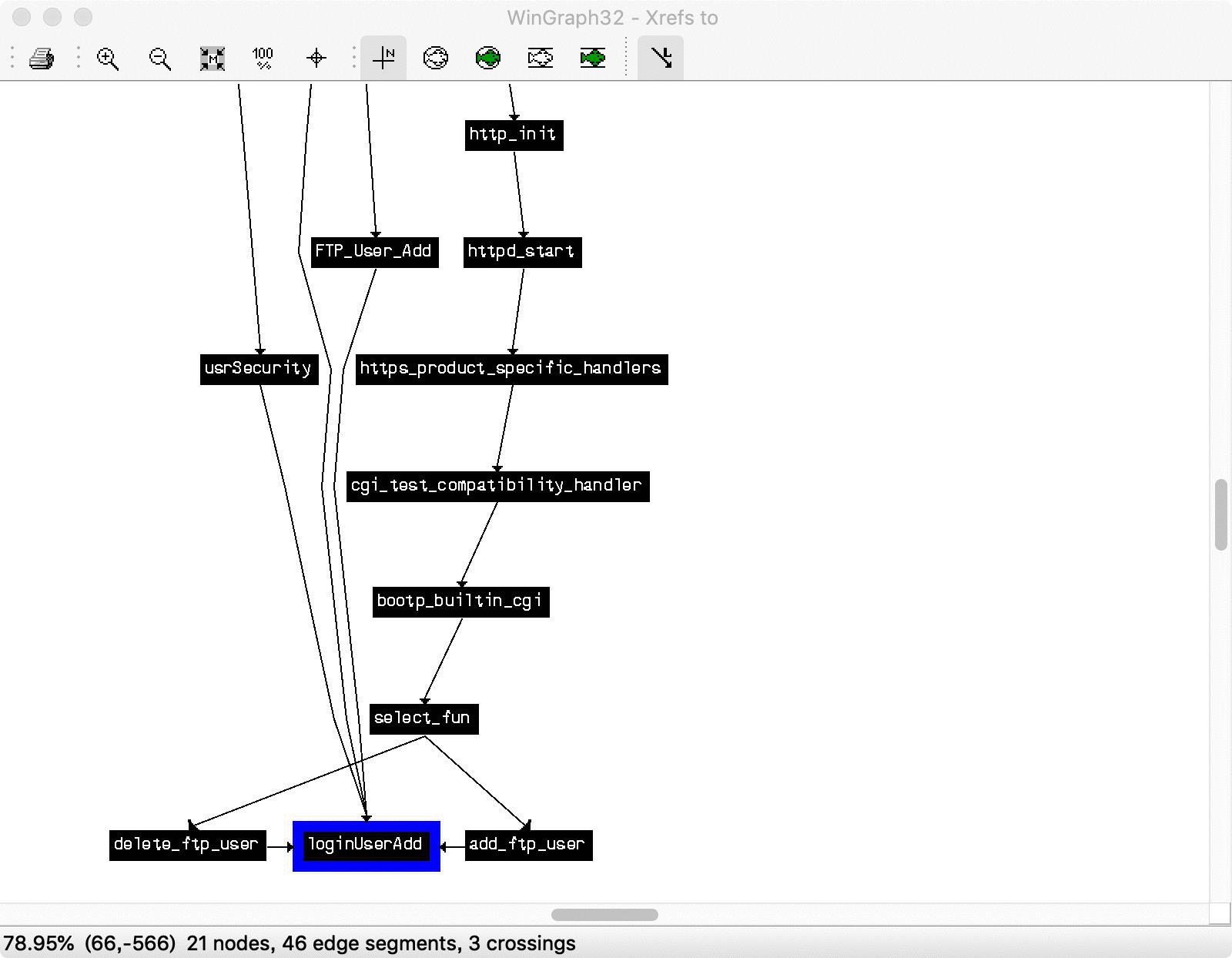The width and height of the screenshot is (1232, 958).
Task: Select the httpd_start node
Action: click(522, 252)
